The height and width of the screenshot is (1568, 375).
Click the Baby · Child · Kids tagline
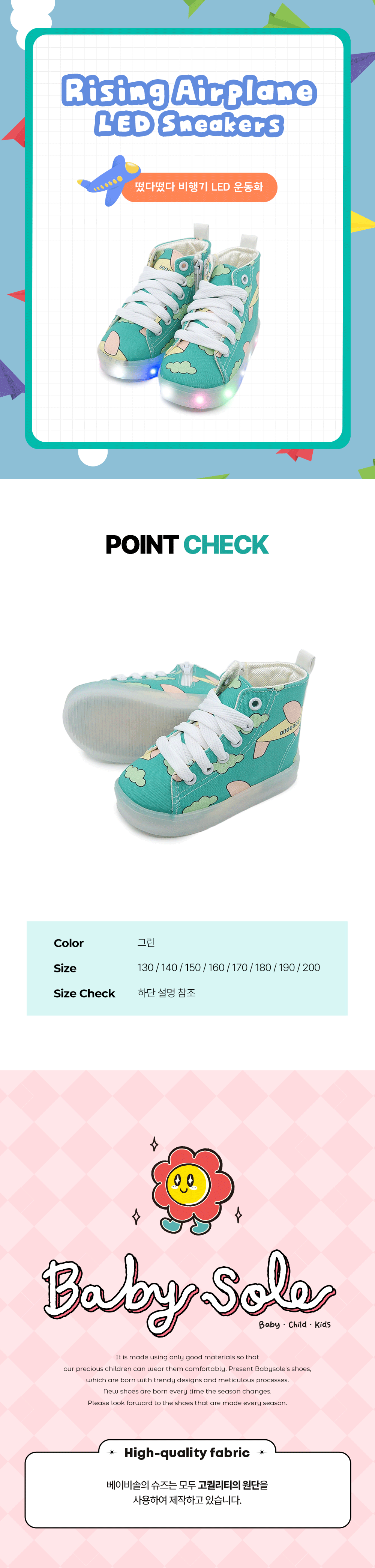tap(295, 1324)
